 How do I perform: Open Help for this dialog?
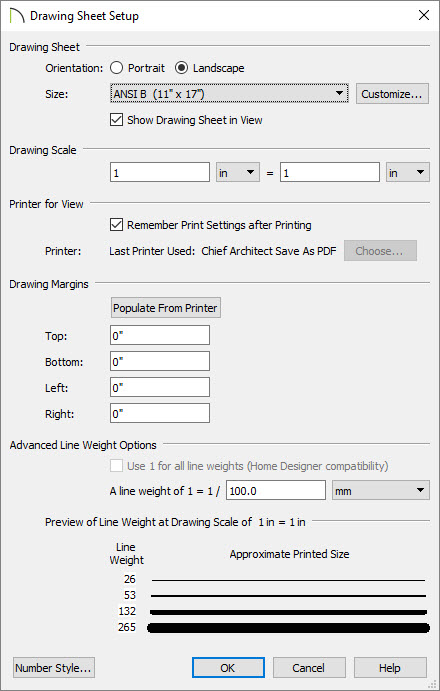[390, 668]
